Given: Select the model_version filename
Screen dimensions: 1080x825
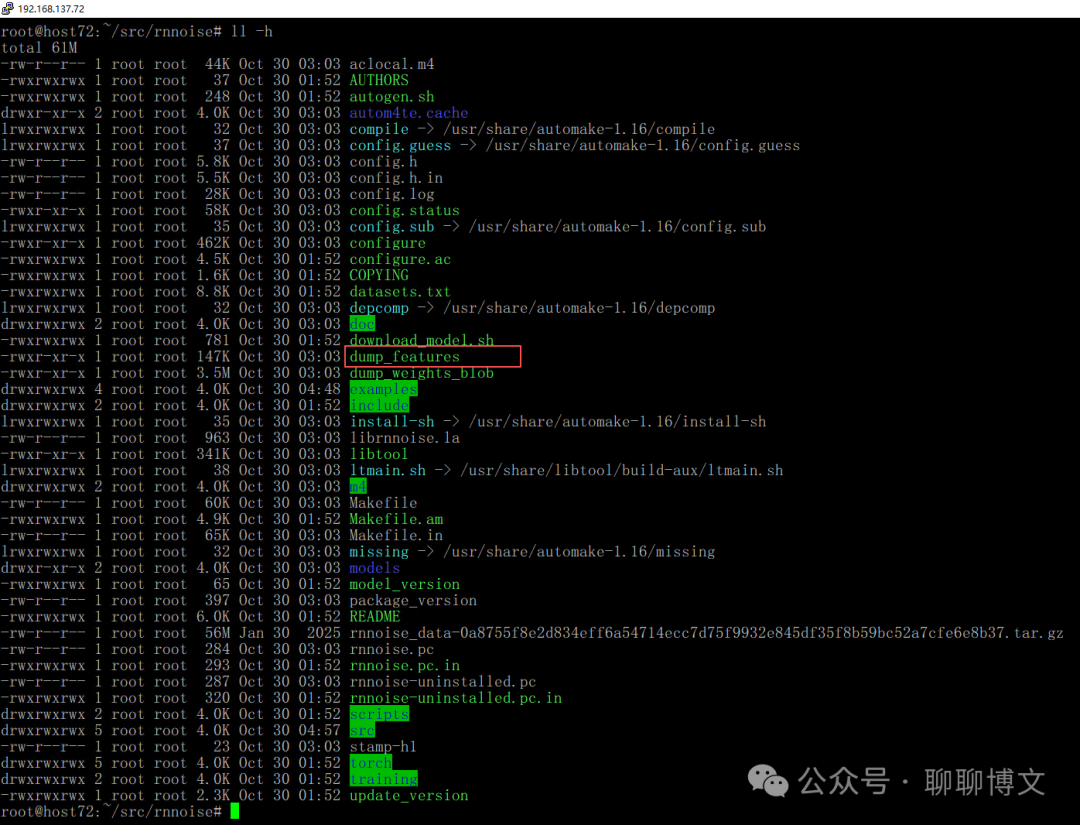Looking at the screenshot, I should click(x=404, y=584).
